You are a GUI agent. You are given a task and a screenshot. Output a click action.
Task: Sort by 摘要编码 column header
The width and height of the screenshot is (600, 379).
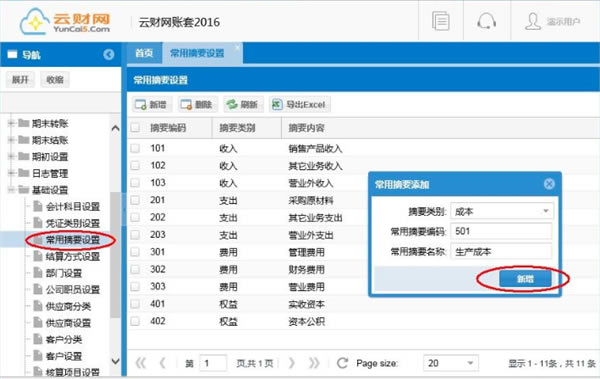pyautogui.click(x=168, y=127)
